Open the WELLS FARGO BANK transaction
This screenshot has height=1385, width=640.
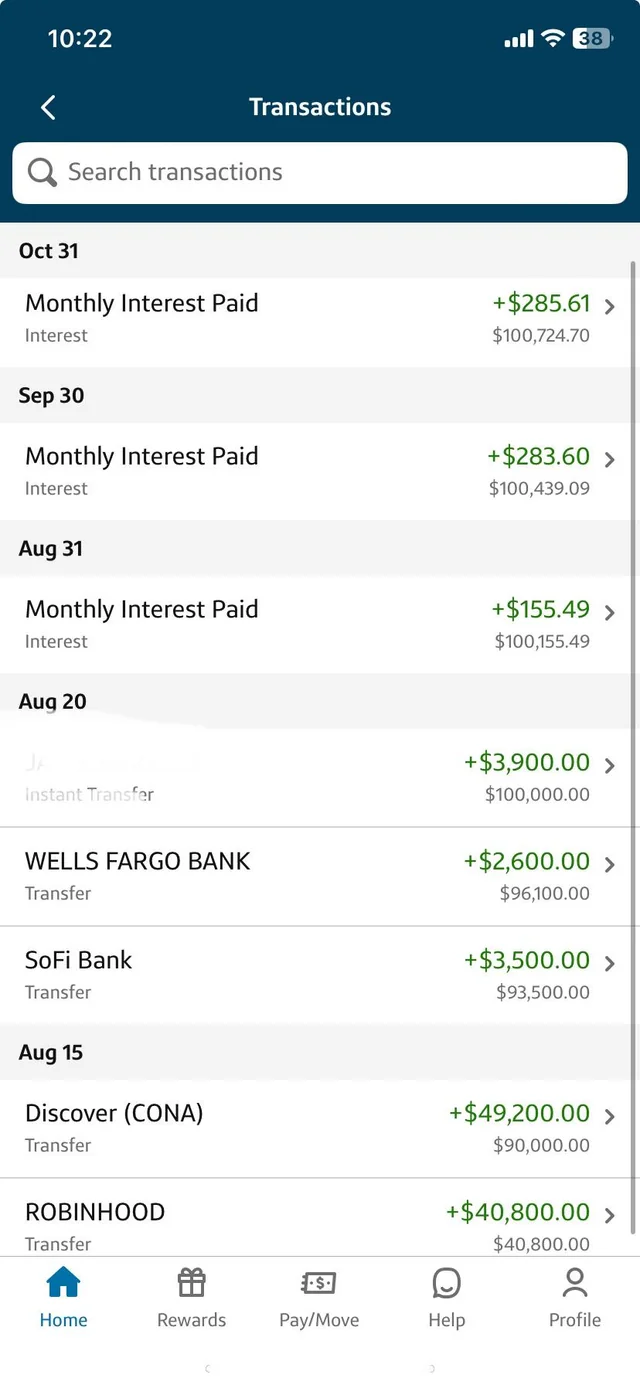tap(300, 876)
